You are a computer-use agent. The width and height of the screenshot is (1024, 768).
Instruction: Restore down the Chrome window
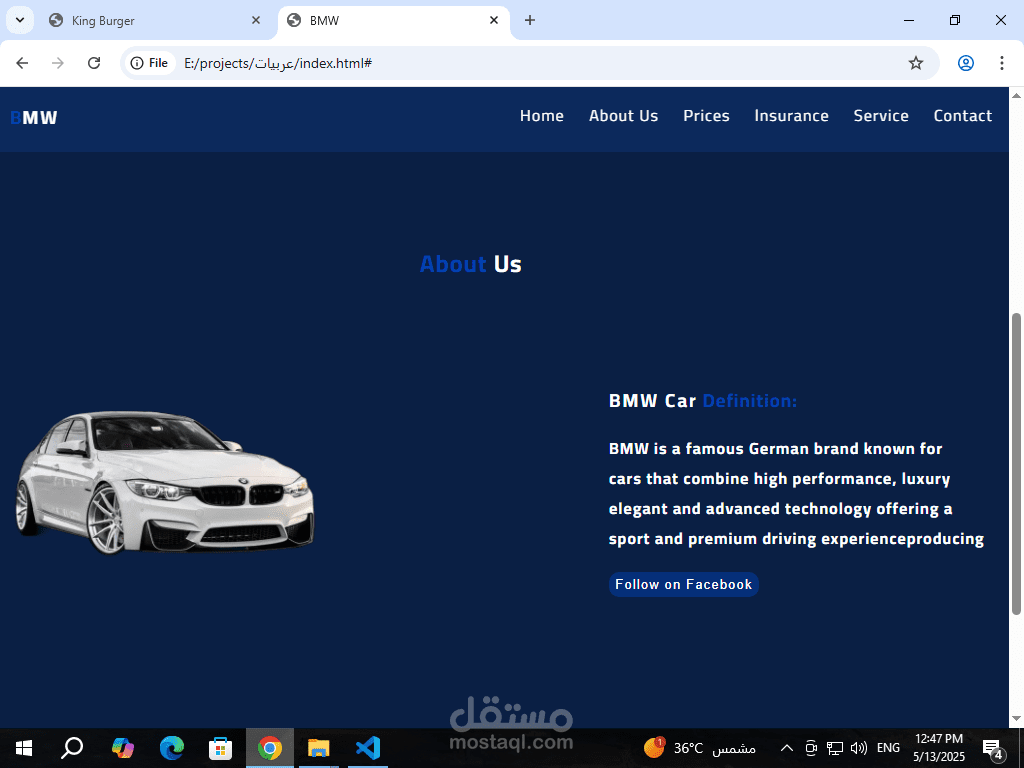click(x=955, y=20)
